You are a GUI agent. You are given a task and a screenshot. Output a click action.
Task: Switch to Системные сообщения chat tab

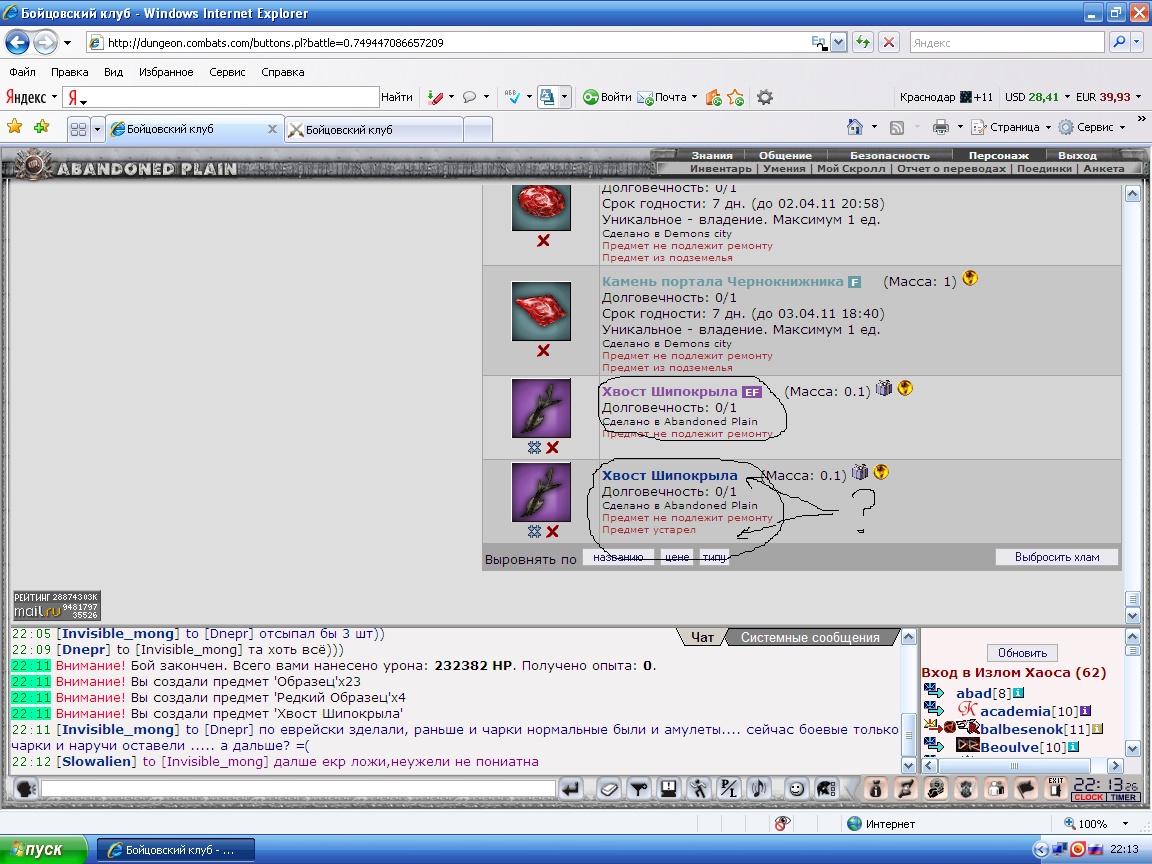810,638
